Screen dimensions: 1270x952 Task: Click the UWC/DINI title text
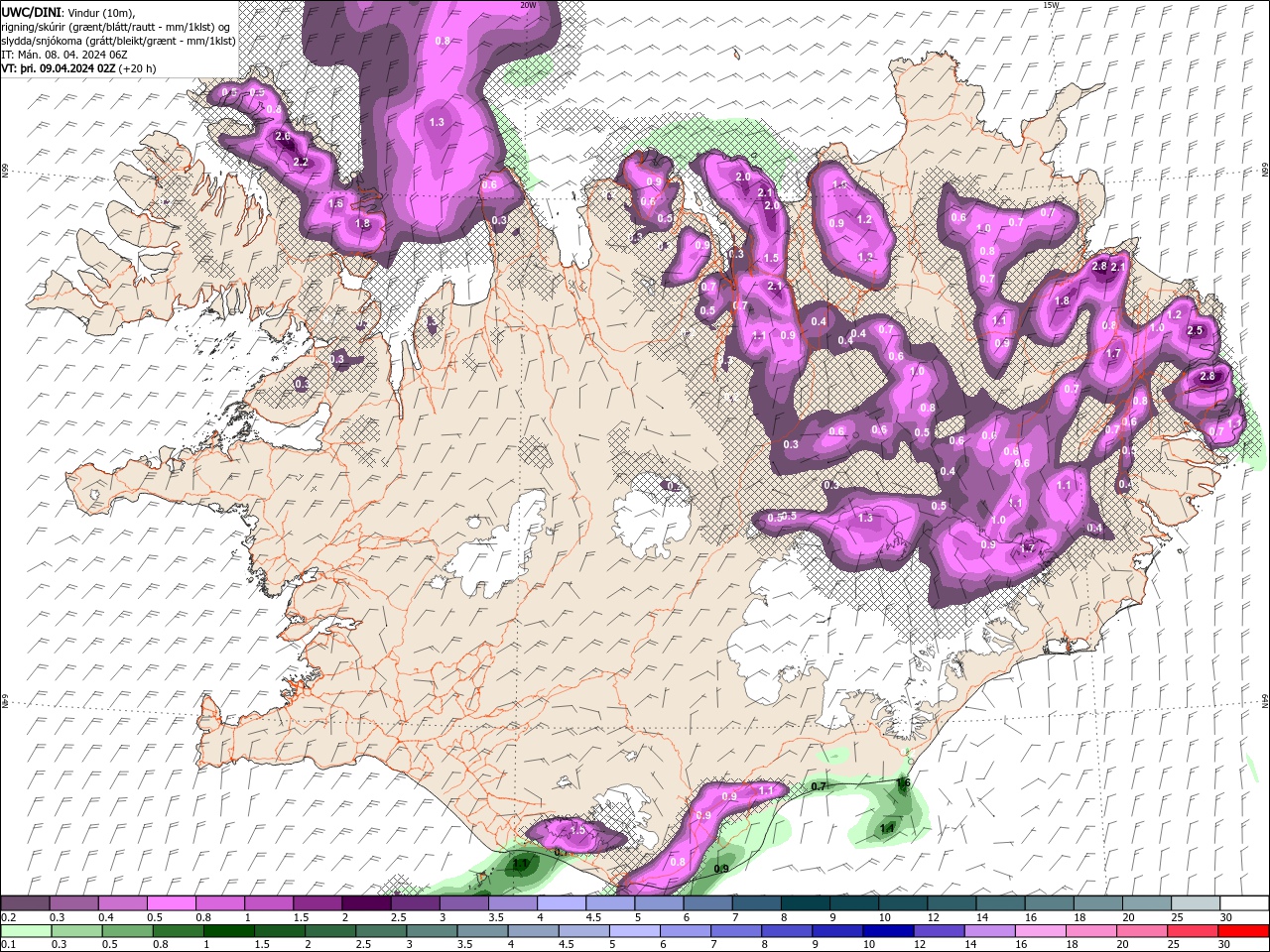31,11
